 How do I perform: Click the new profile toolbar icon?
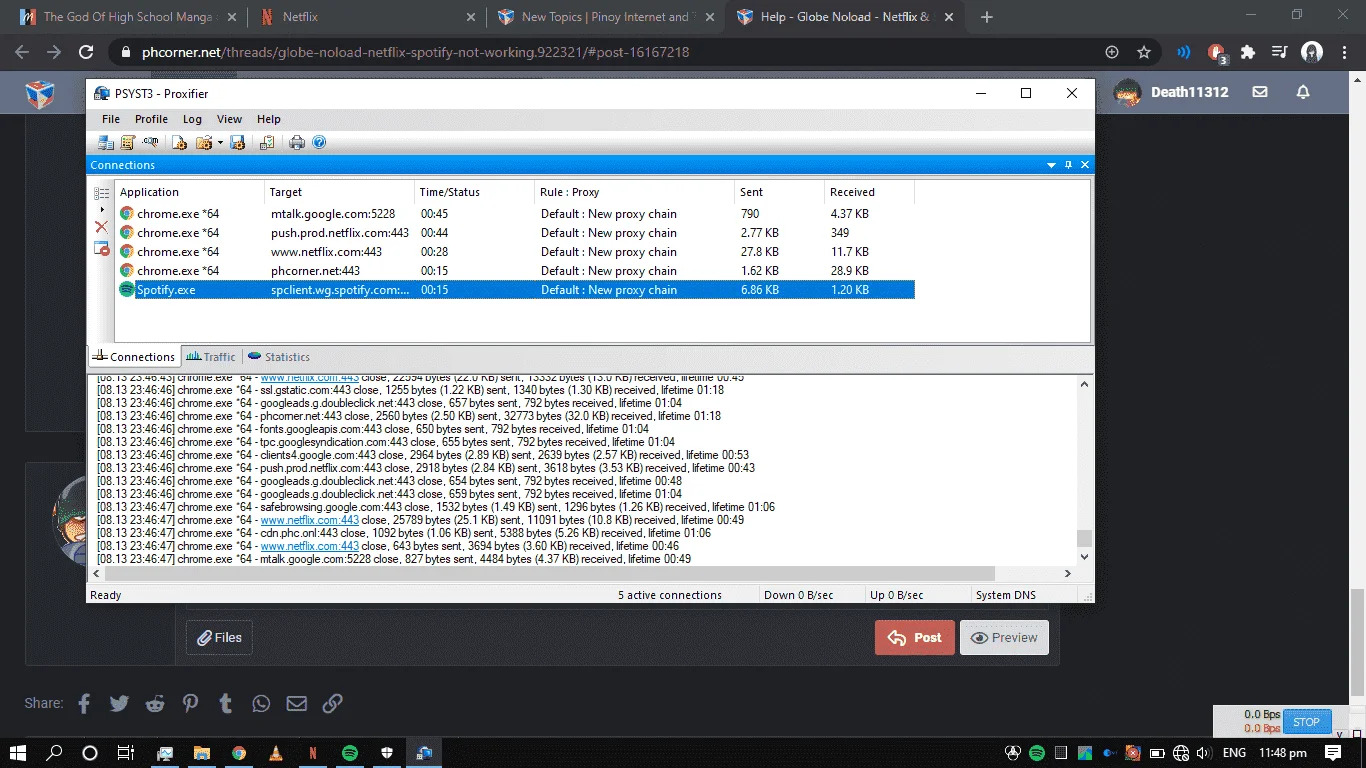tap(180, 143)
